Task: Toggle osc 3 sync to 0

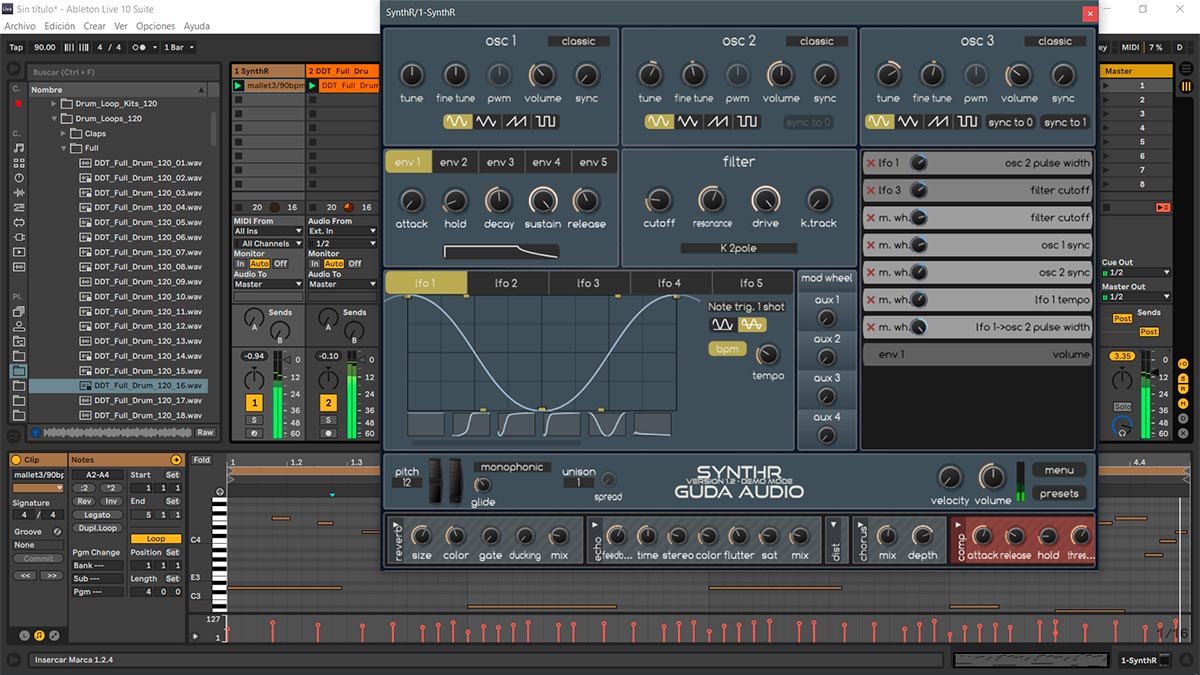Action: point(1011,122)
